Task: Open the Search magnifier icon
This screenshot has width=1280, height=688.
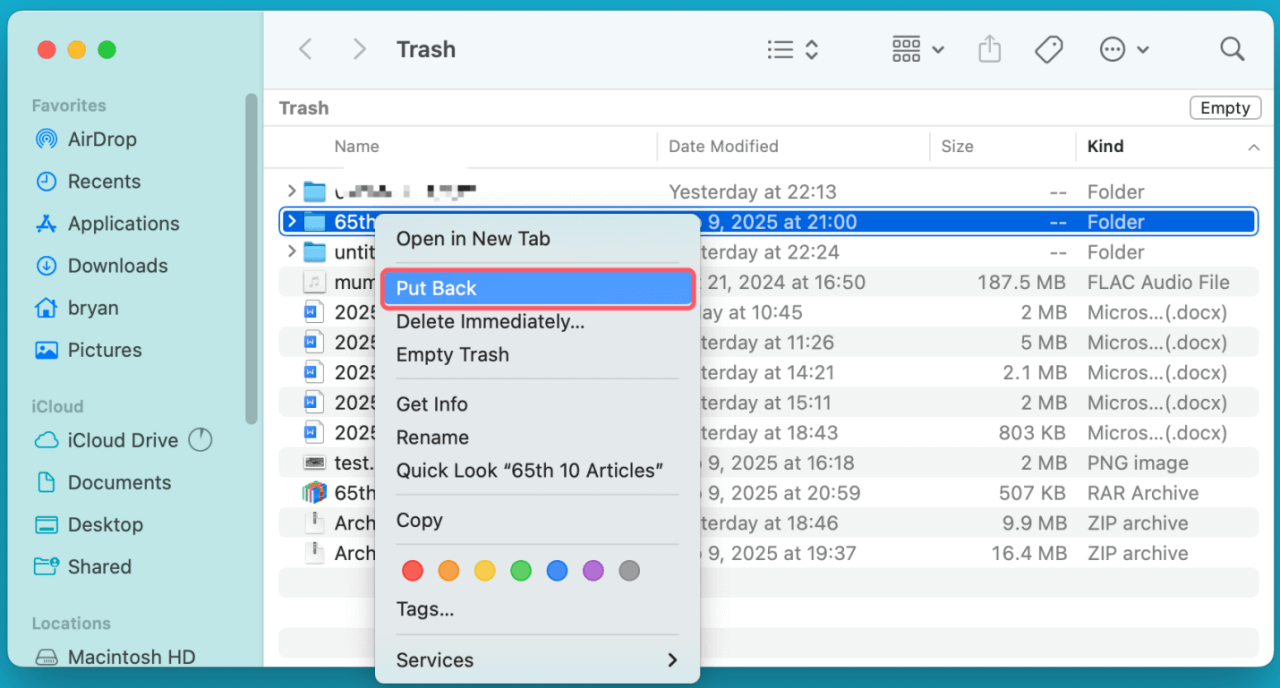Action: coord(1232,49)
